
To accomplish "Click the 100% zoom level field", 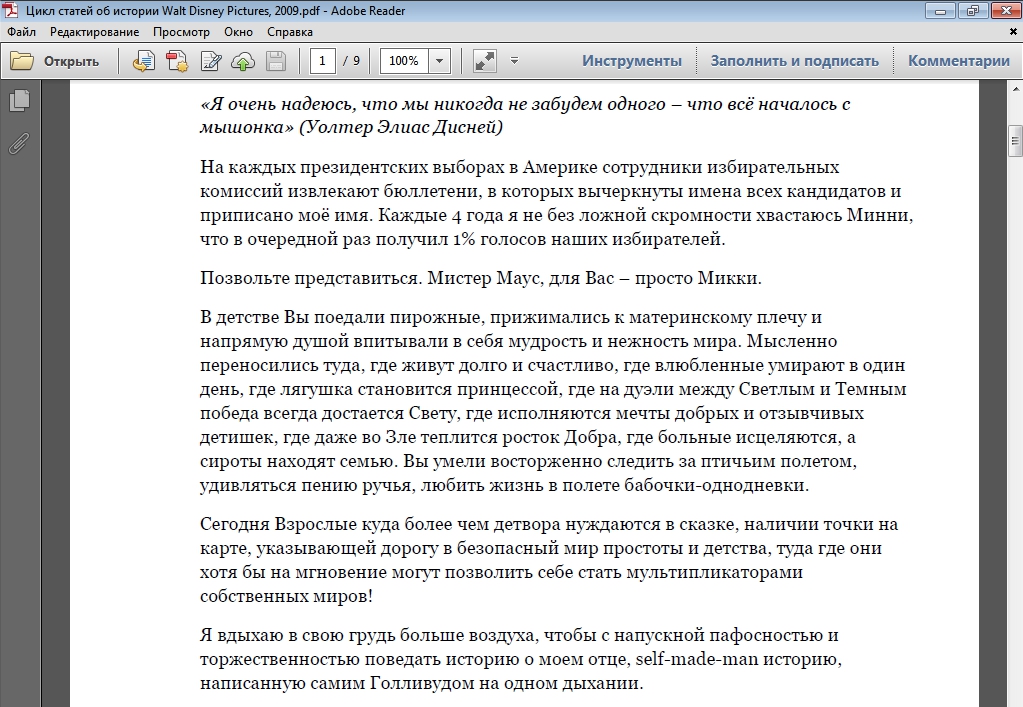I will coord(404,61).
